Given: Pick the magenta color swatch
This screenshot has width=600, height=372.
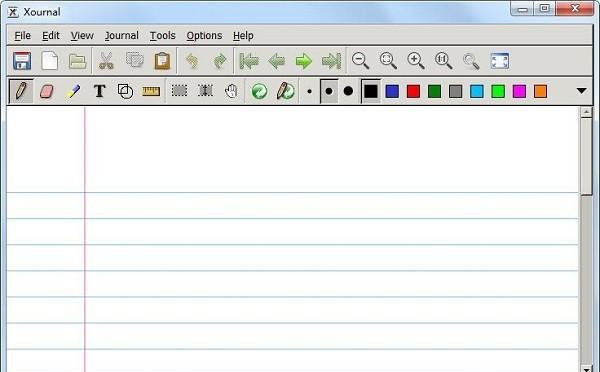Looking at the screenshot, I should tap(519, 91).
